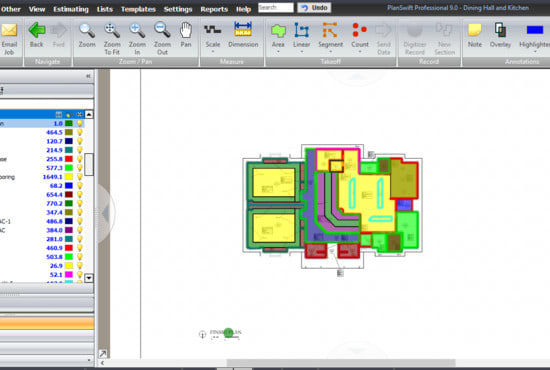
Task: Toggle lightbulb visibility for the 120.7 row
Action: click(x=80, y=141)
